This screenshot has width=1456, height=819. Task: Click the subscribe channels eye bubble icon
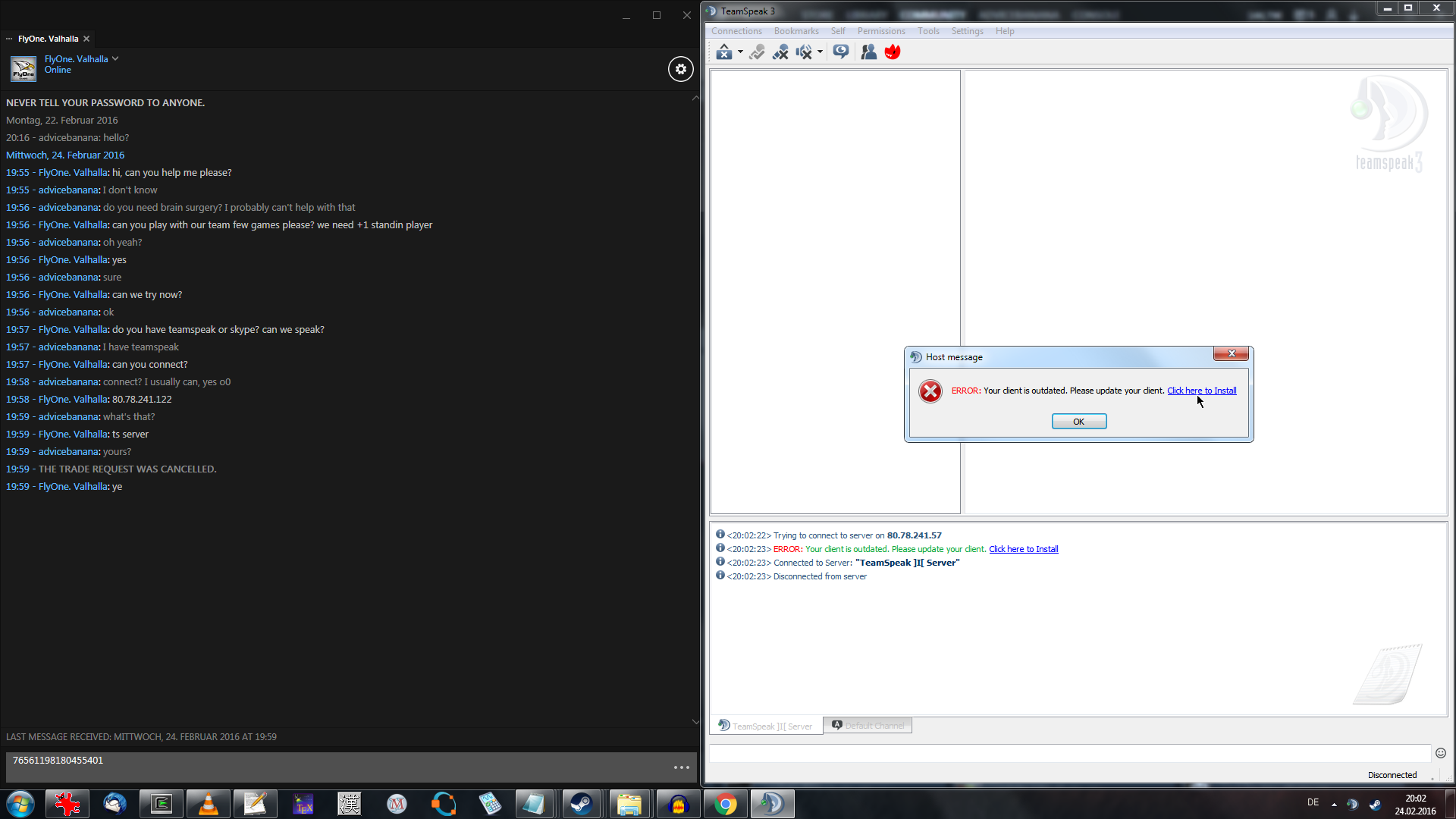point(840,52)
